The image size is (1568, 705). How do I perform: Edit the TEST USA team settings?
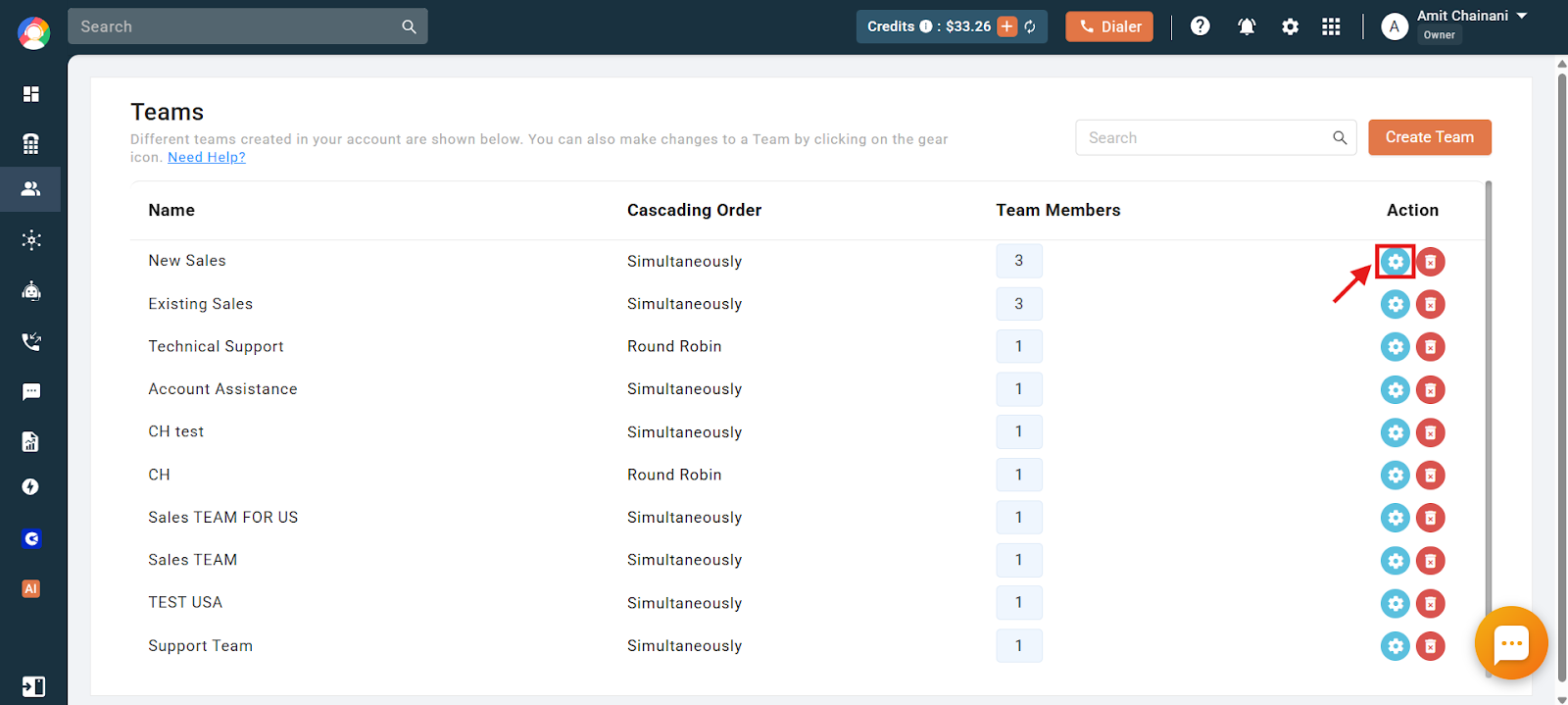click(x=1396, y=603)
